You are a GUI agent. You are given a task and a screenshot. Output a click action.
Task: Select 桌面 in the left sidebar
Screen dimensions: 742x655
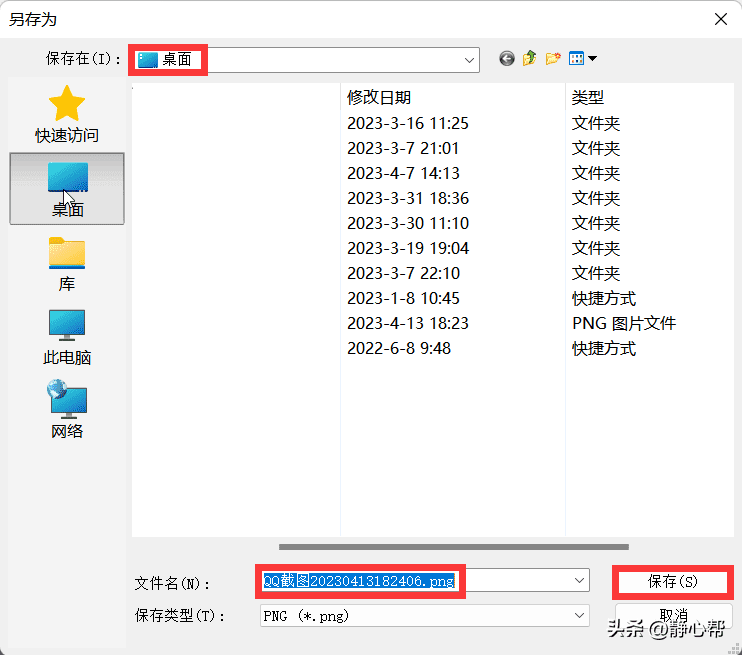[x=67, y=188]
